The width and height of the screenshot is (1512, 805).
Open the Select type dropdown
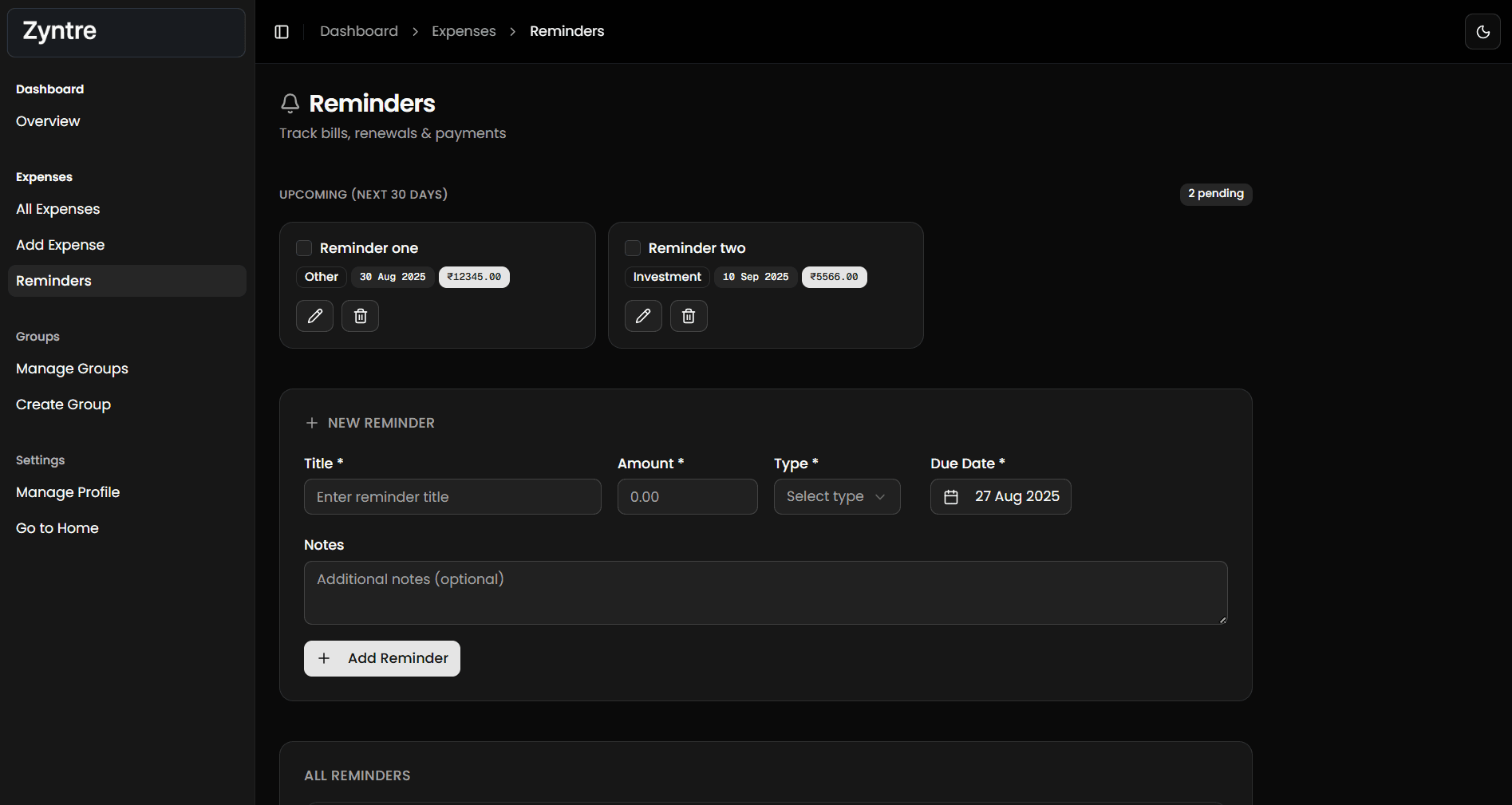point(836,497)
